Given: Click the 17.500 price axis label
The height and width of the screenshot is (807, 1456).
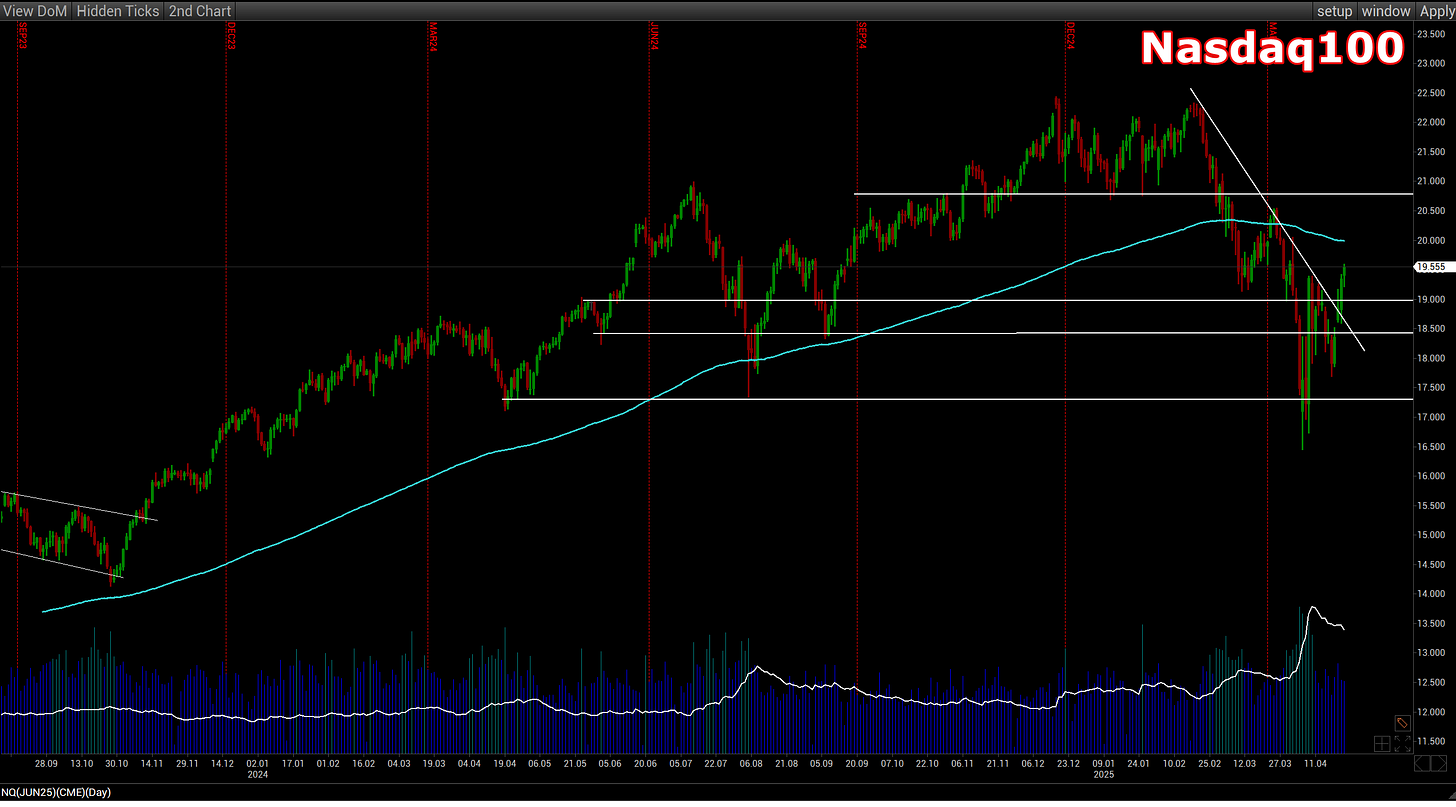Looking at the screenshot, I should (x=1433, y=387).
